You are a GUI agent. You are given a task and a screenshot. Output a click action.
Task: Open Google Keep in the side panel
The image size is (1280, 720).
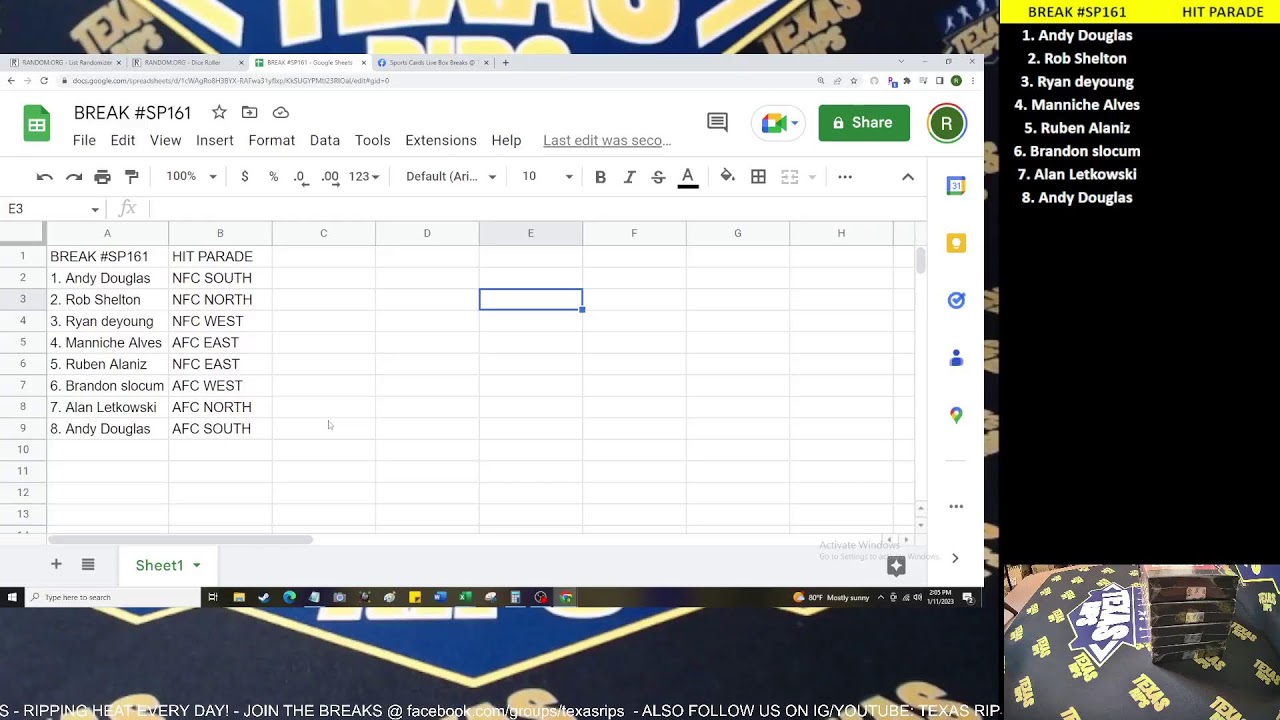pos(956,243)
